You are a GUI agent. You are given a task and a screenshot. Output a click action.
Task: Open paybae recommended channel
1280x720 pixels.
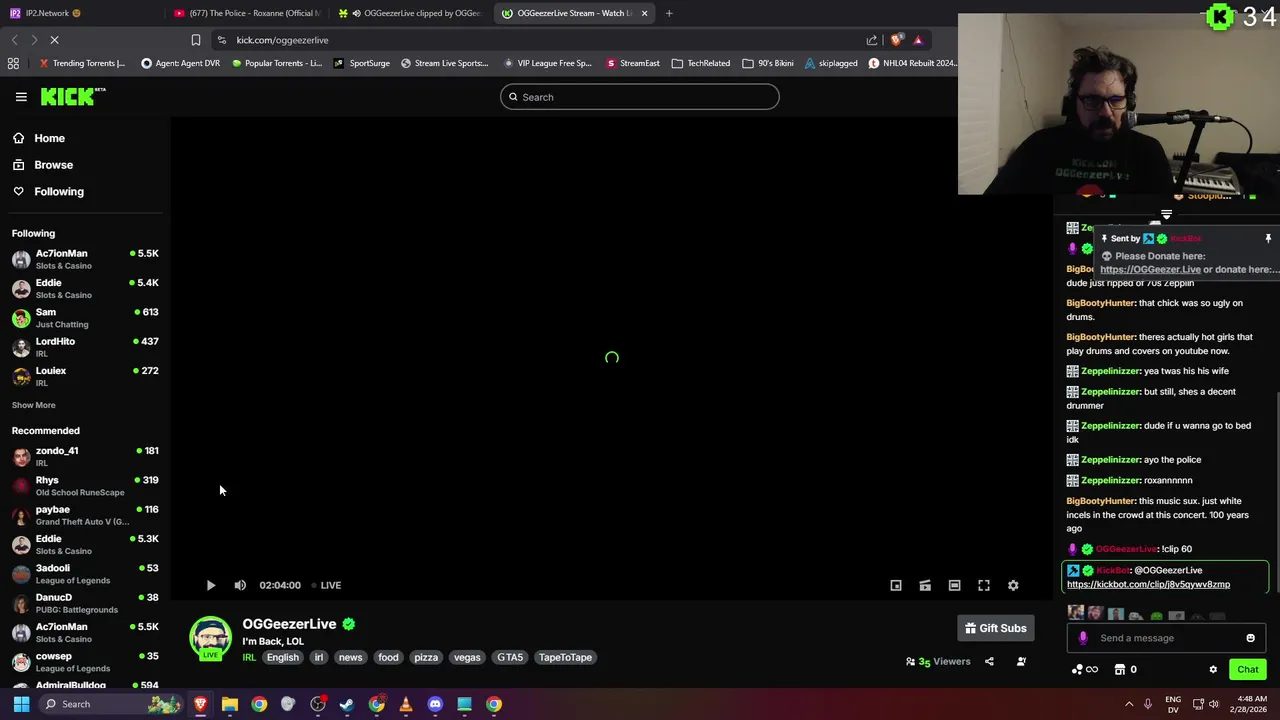(x=85, y=515)
